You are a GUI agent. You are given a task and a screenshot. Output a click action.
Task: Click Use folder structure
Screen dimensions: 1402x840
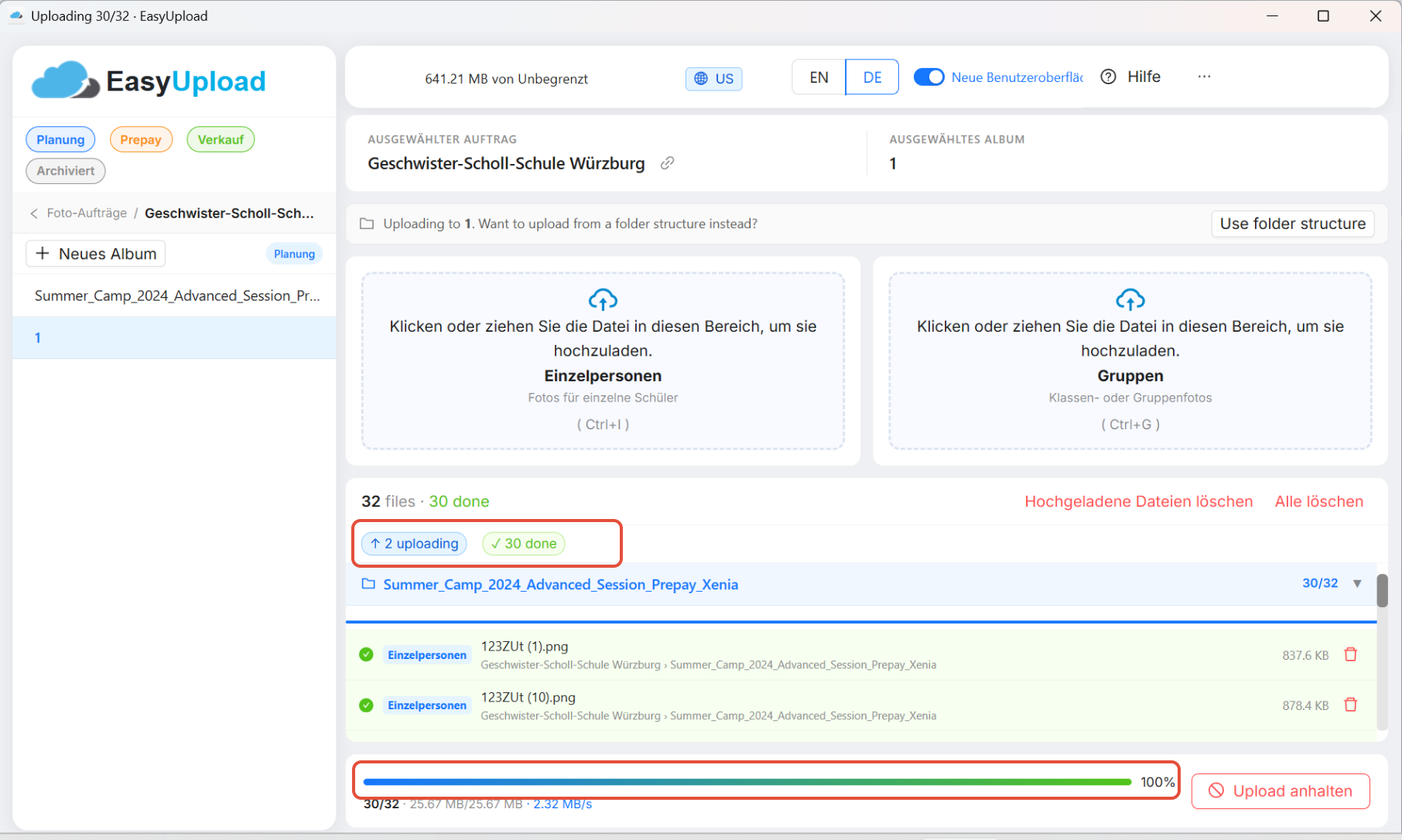pyautogui.click(x=1293, y=224)
